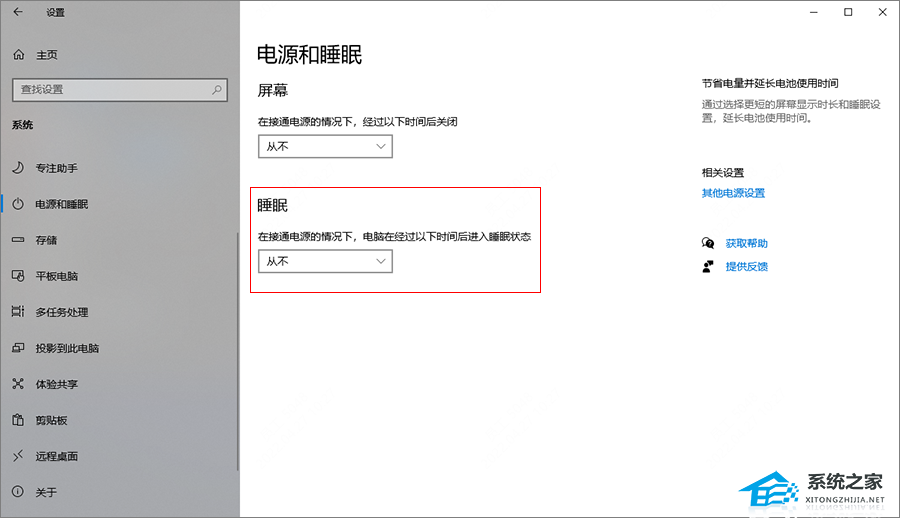This screenshot has width=900, height=518.
Task: Click the 电源和睡眠 page heading
Action: click(309, 55)
